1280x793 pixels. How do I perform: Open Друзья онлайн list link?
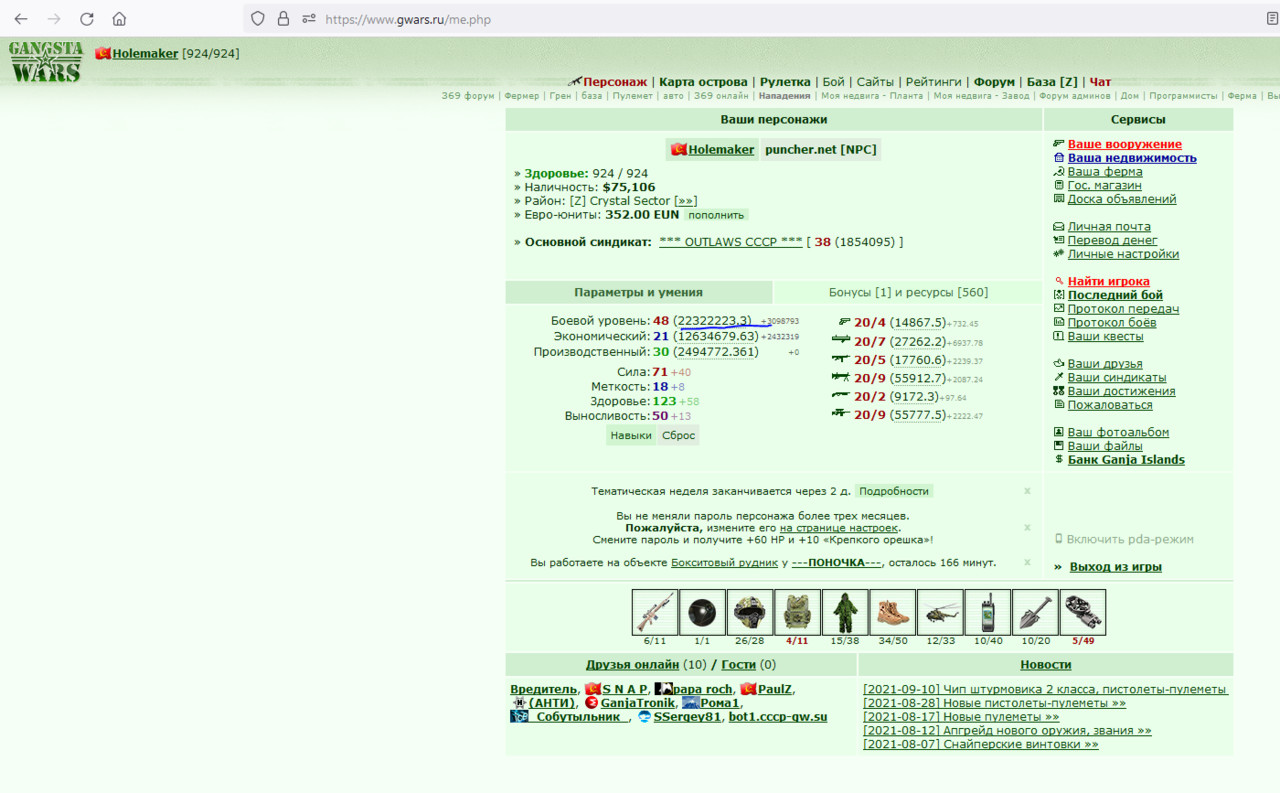point(632,665)
